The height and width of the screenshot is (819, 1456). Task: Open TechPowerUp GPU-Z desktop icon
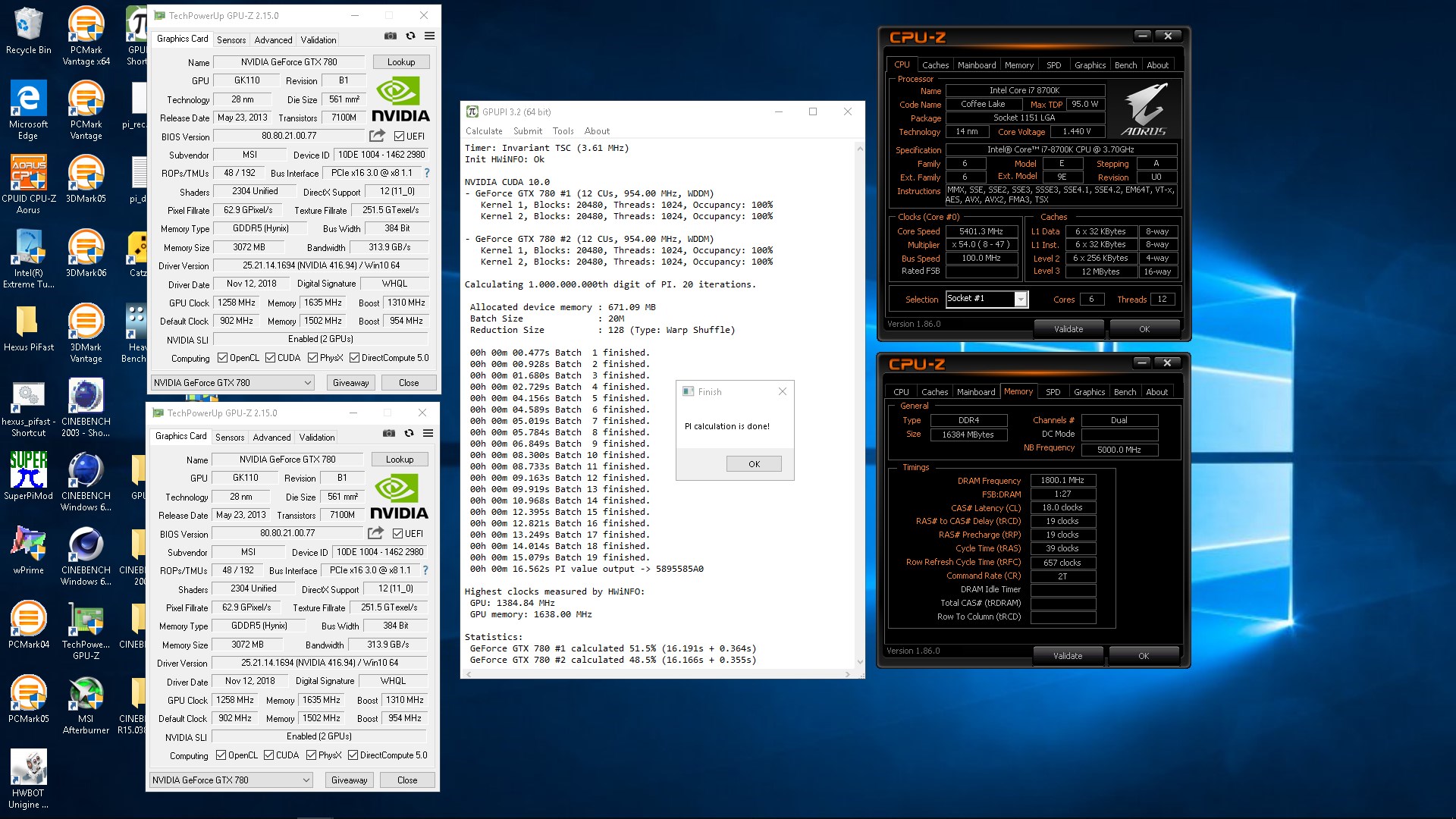pyautogui.click(x=86, y=630)
